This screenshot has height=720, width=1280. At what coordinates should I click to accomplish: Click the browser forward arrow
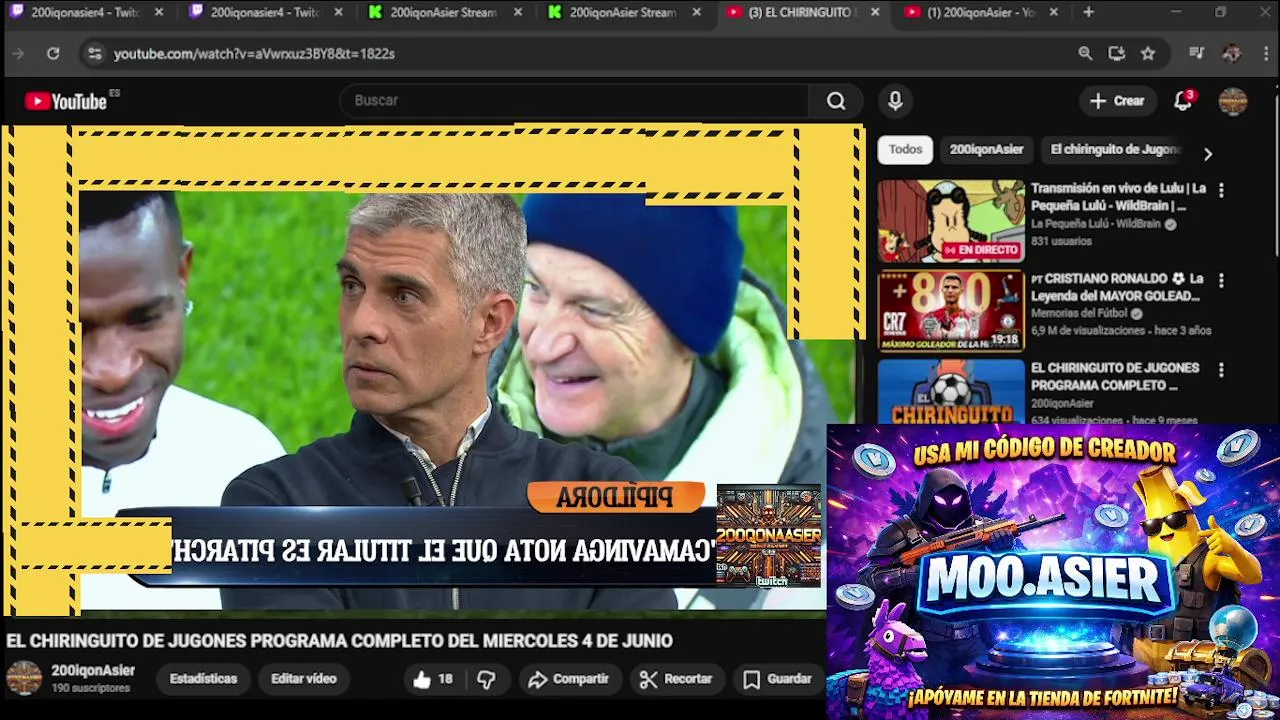(x=18, y=54)
